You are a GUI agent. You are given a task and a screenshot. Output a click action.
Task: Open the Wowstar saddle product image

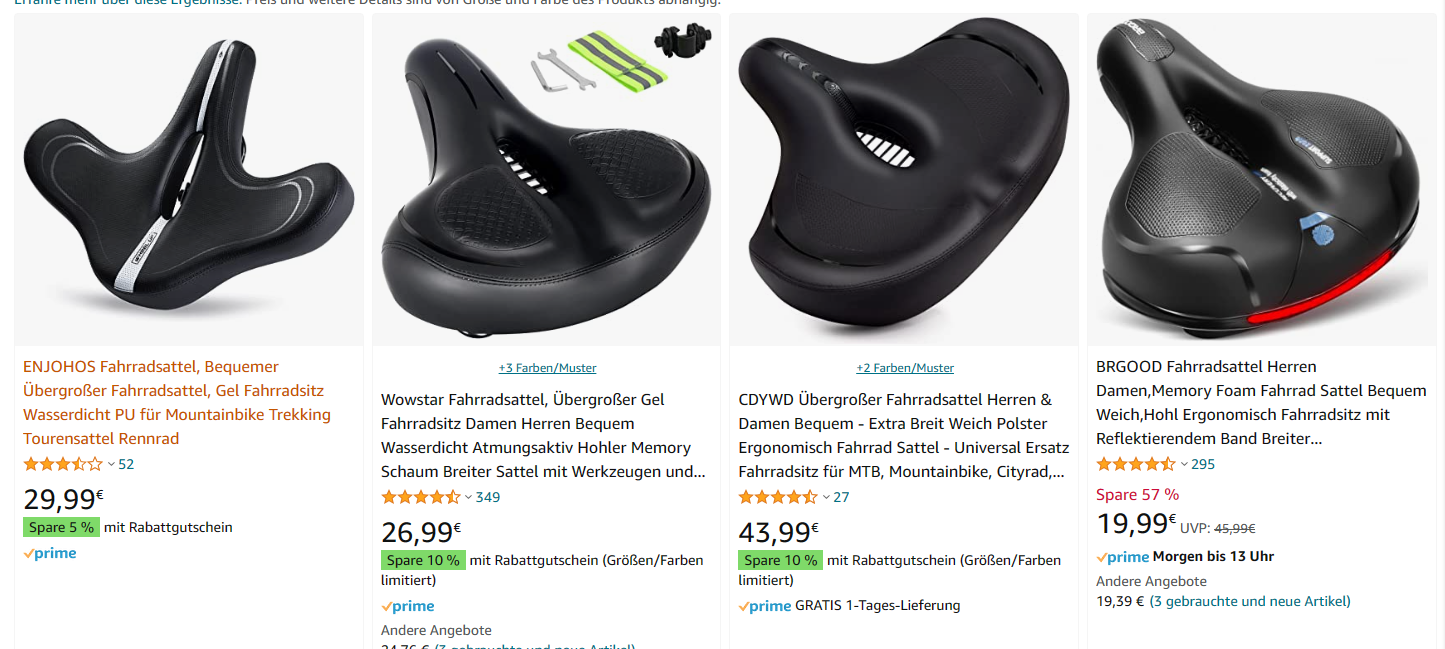546,180
